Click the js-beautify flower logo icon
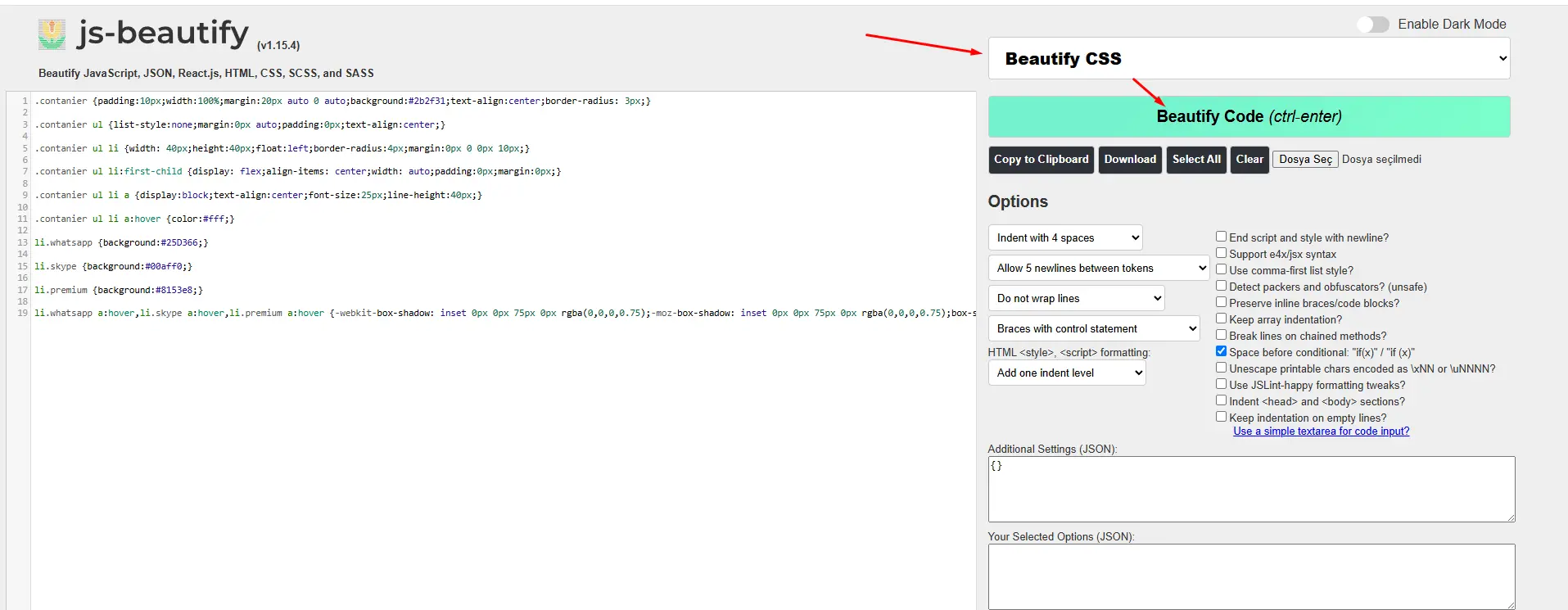 coord(52,34)
